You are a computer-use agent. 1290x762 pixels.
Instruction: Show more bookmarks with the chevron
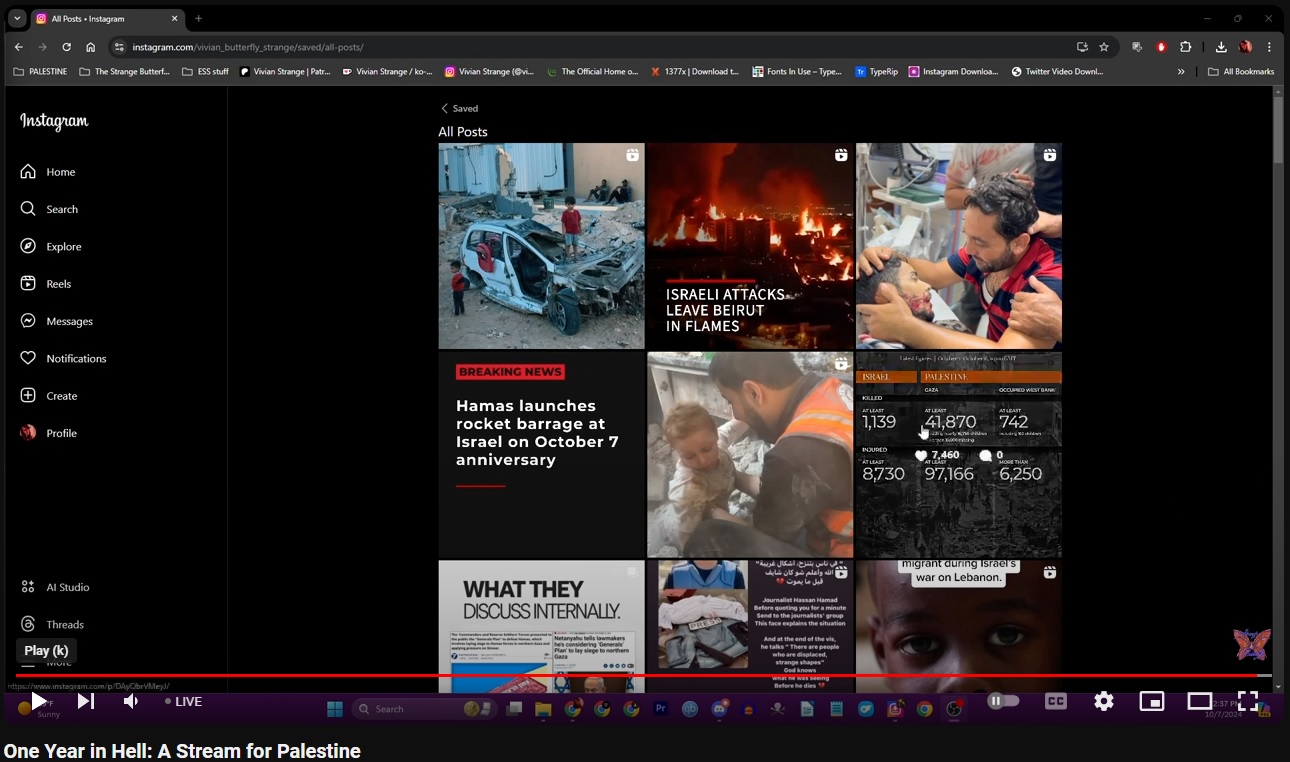1181,72
